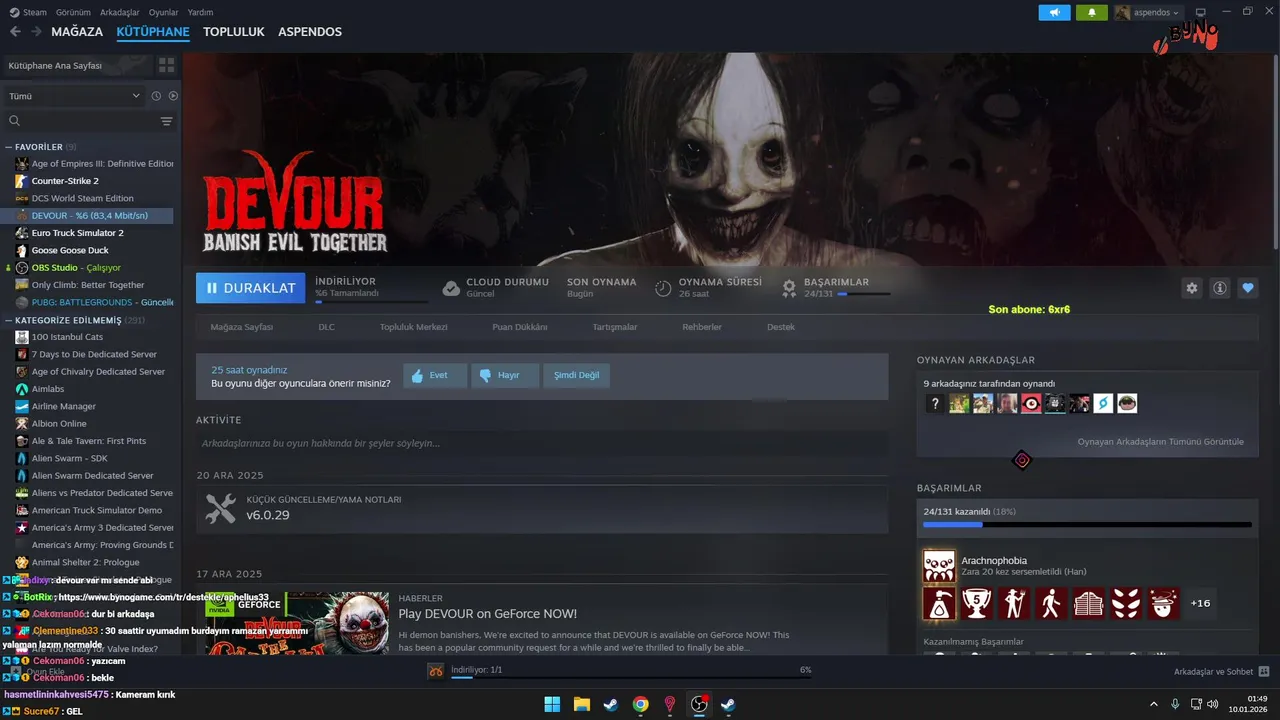Show the +16 more achievements
Image resolution: width=1280 pixels, height=720 pixels.
point(1200,603)
